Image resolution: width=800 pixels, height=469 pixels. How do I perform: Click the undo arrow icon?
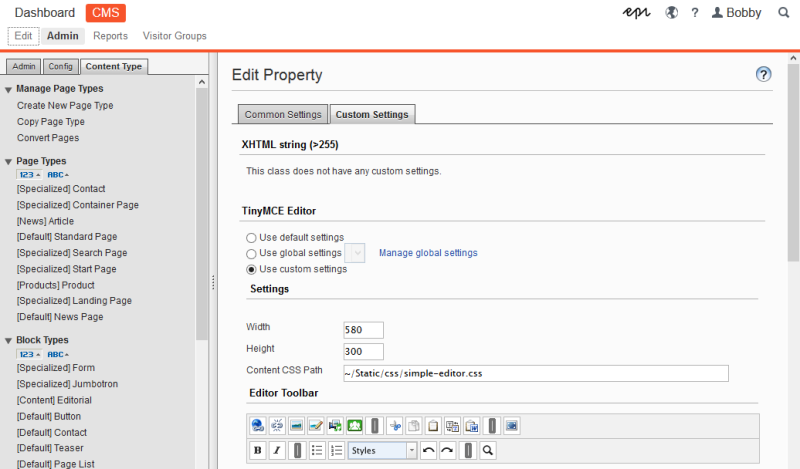coord(429,451)
